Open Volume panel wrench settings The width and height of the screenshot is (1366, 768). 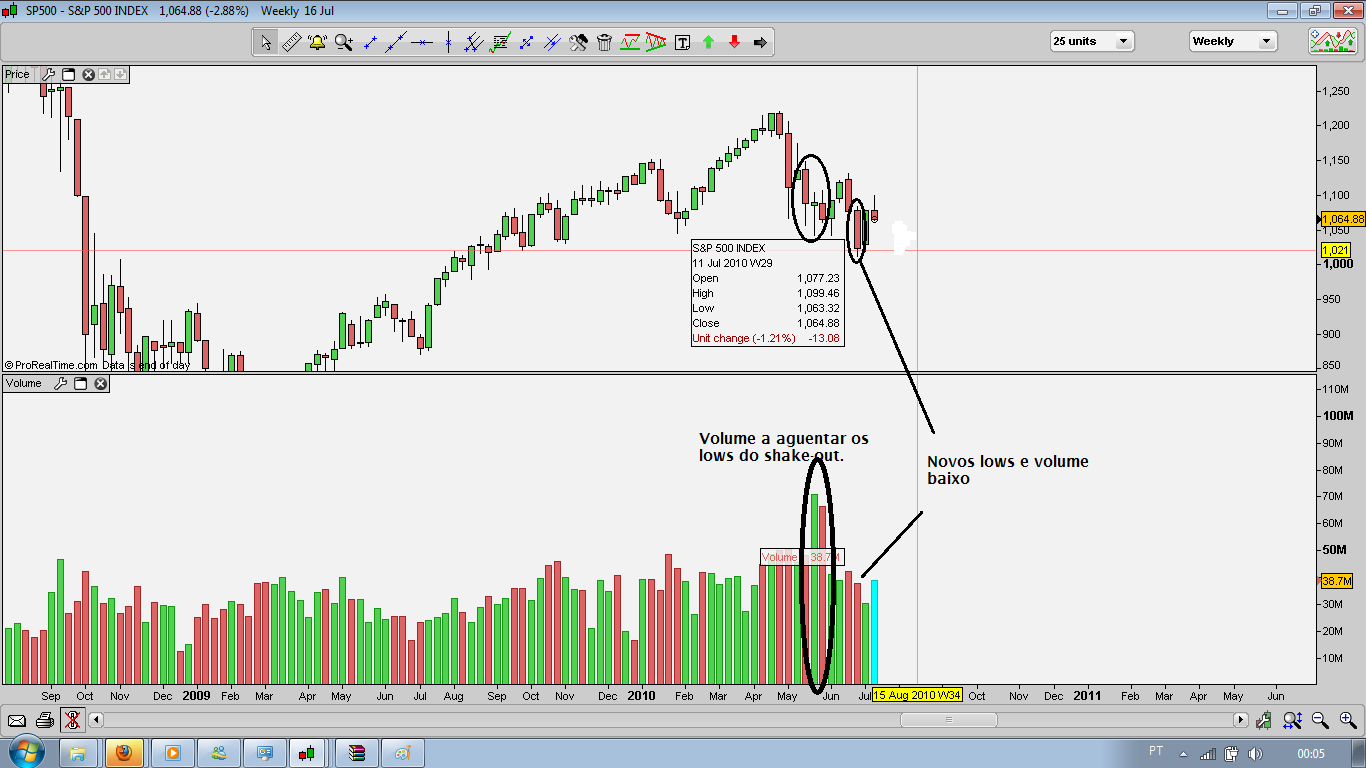pos(60,383)
